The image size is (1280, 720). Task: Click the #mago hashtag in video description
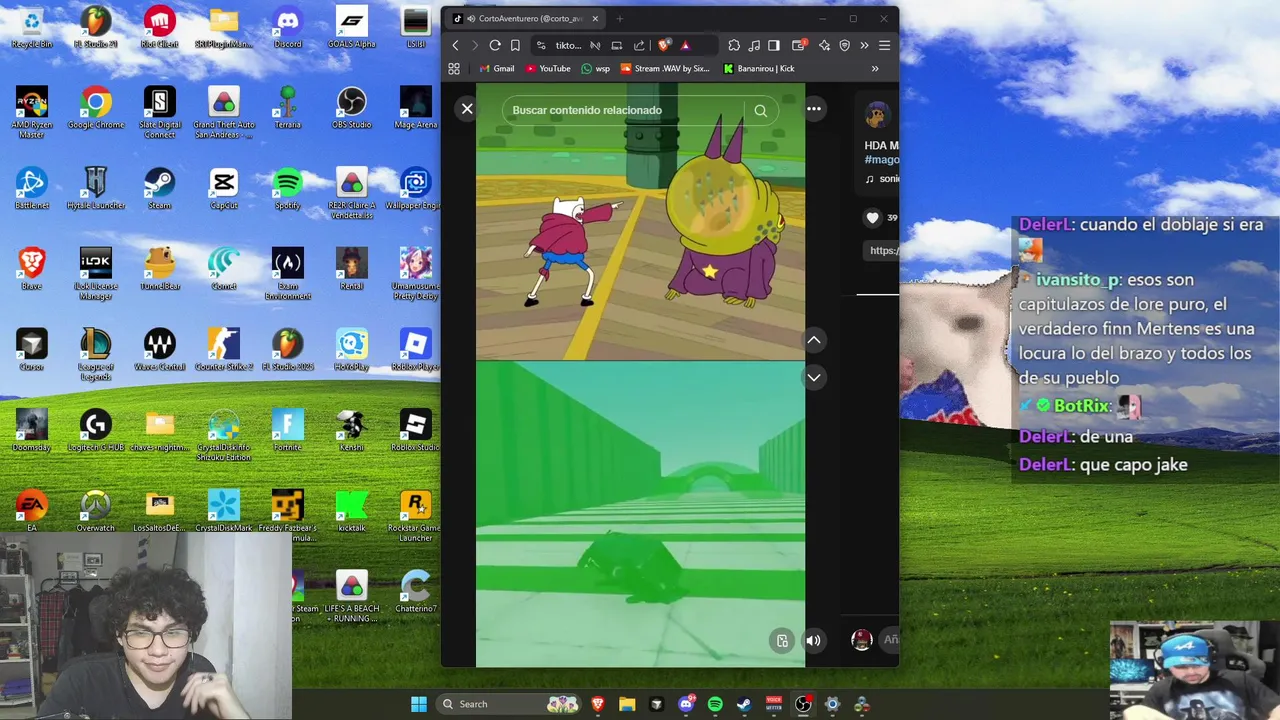[882, 160]
